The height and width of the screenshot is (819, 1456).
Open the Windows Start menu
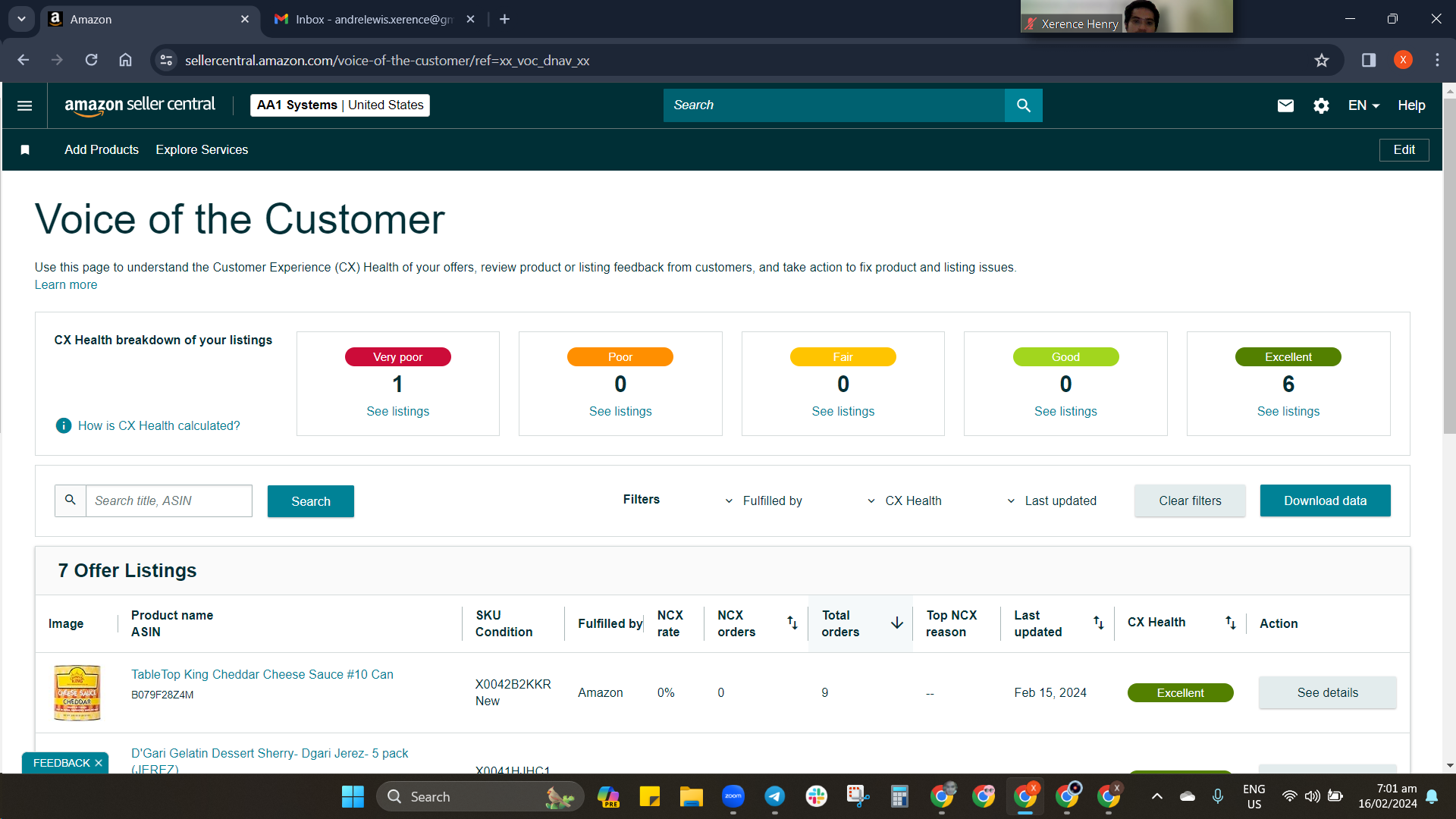[x=353, y=796]
